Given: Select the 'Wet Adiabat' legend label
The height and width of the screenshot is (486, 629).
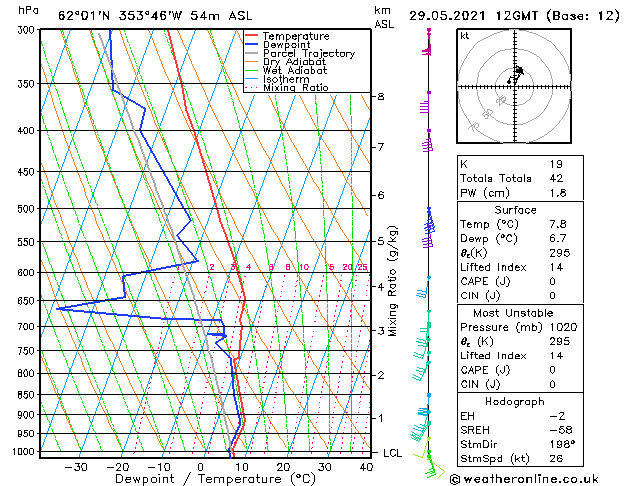Looking at the screenshot, I should tap(295, 70).
